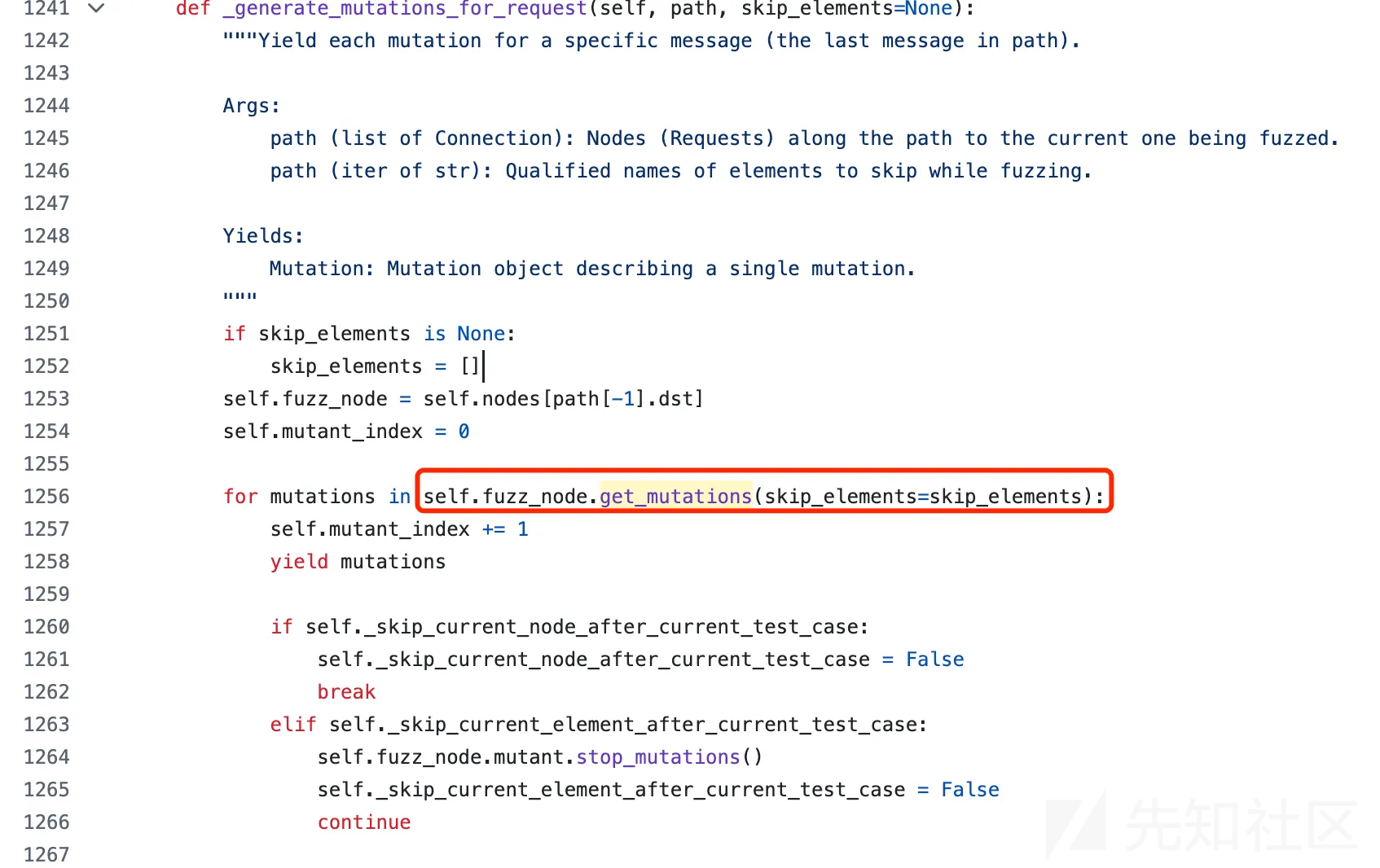Click the False value on line 1261
1380x868 pixels.
[934, 660]
